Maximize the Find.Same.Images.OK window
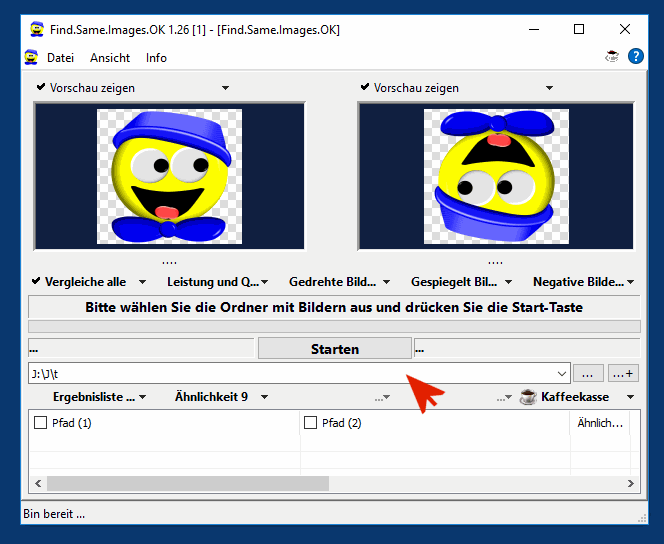 [x=579, y=29]
